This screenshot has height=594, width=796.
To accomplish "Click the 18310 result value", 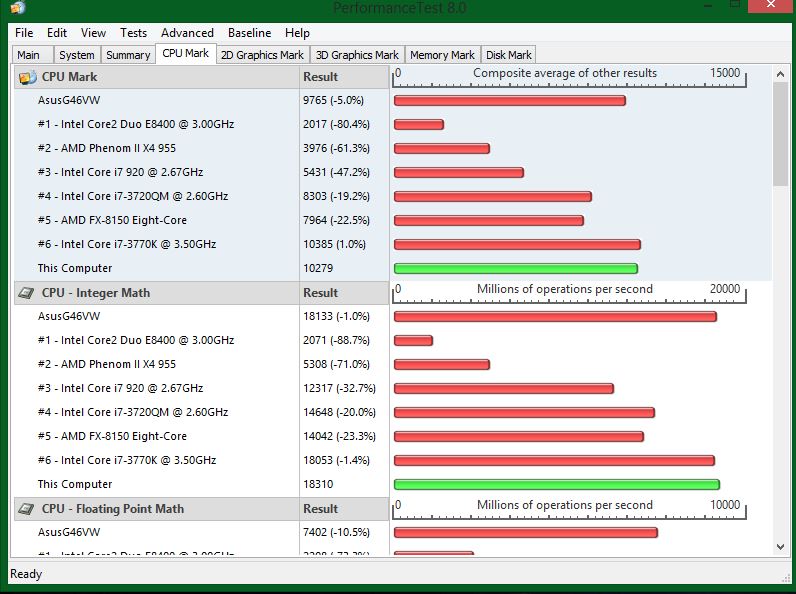I will tap(318, 484).
